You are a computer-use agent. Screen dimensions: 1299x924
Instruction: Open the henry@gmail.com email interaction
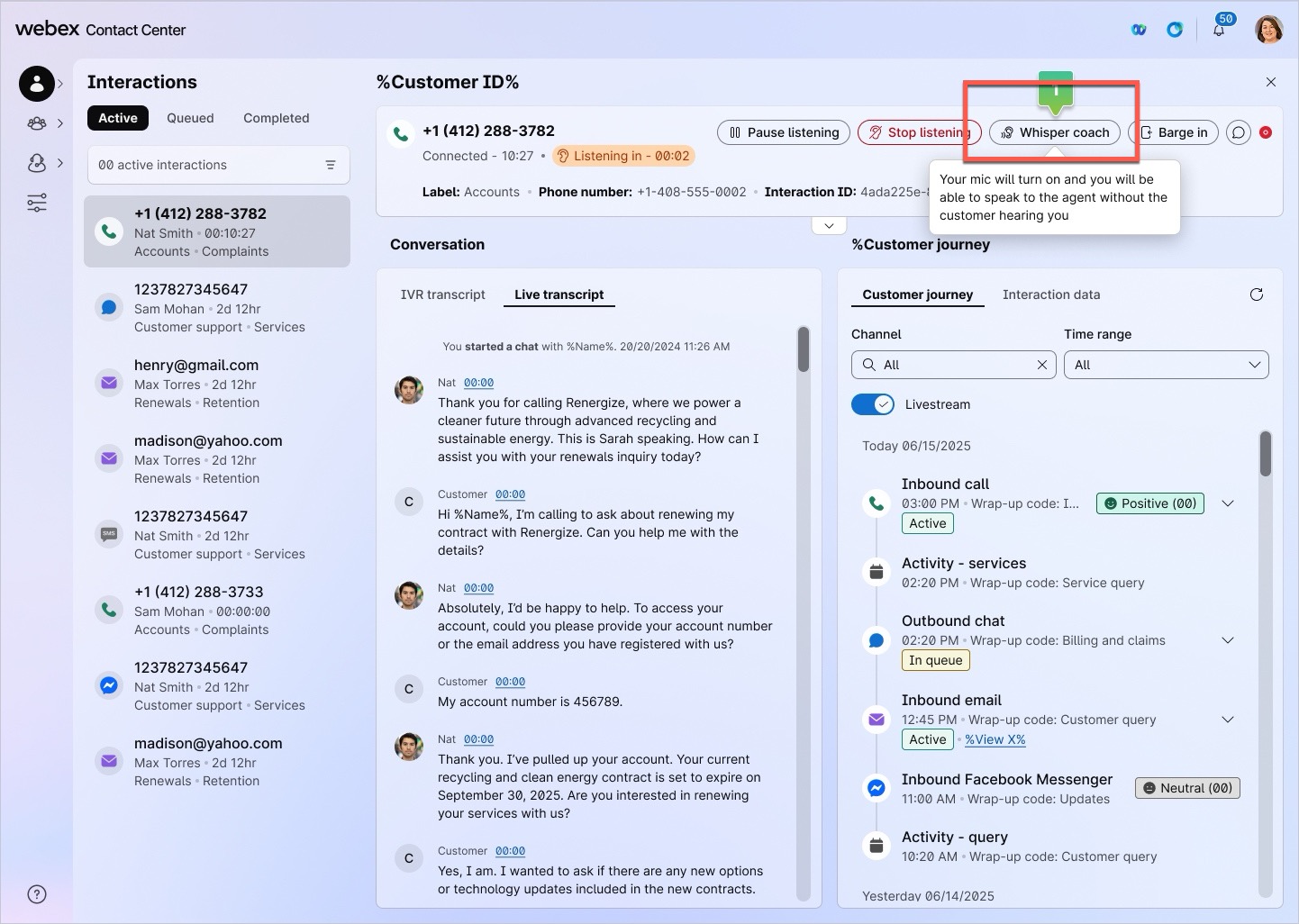point(217,383)
